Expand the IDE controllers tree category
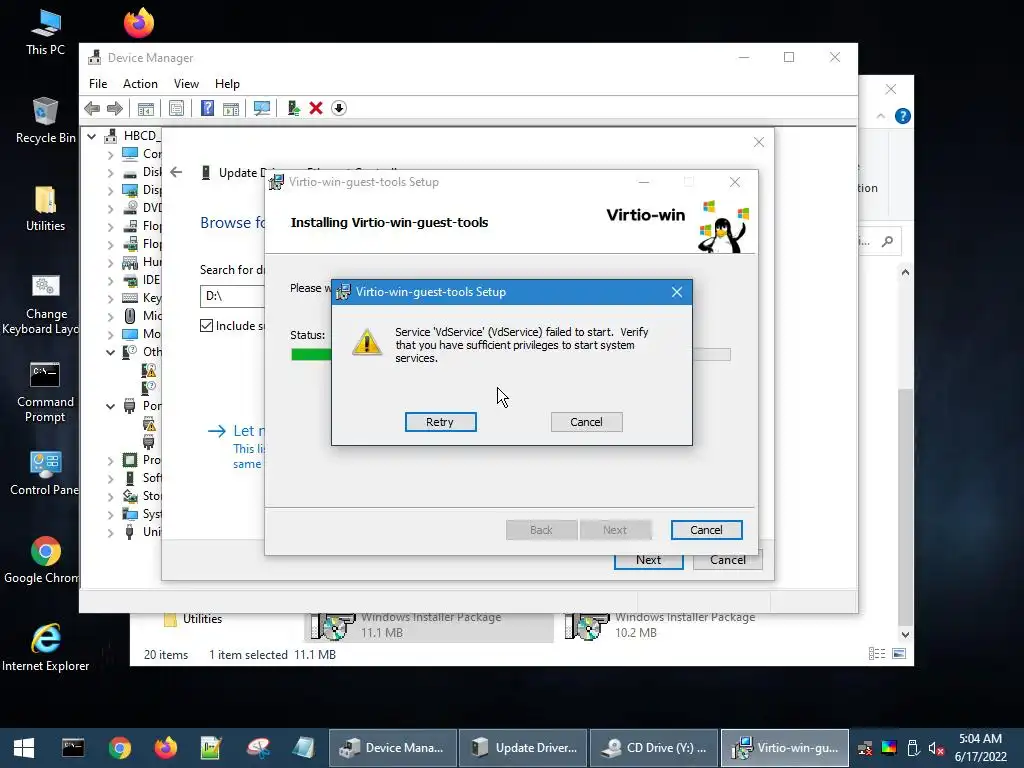 tap(110, 281)
